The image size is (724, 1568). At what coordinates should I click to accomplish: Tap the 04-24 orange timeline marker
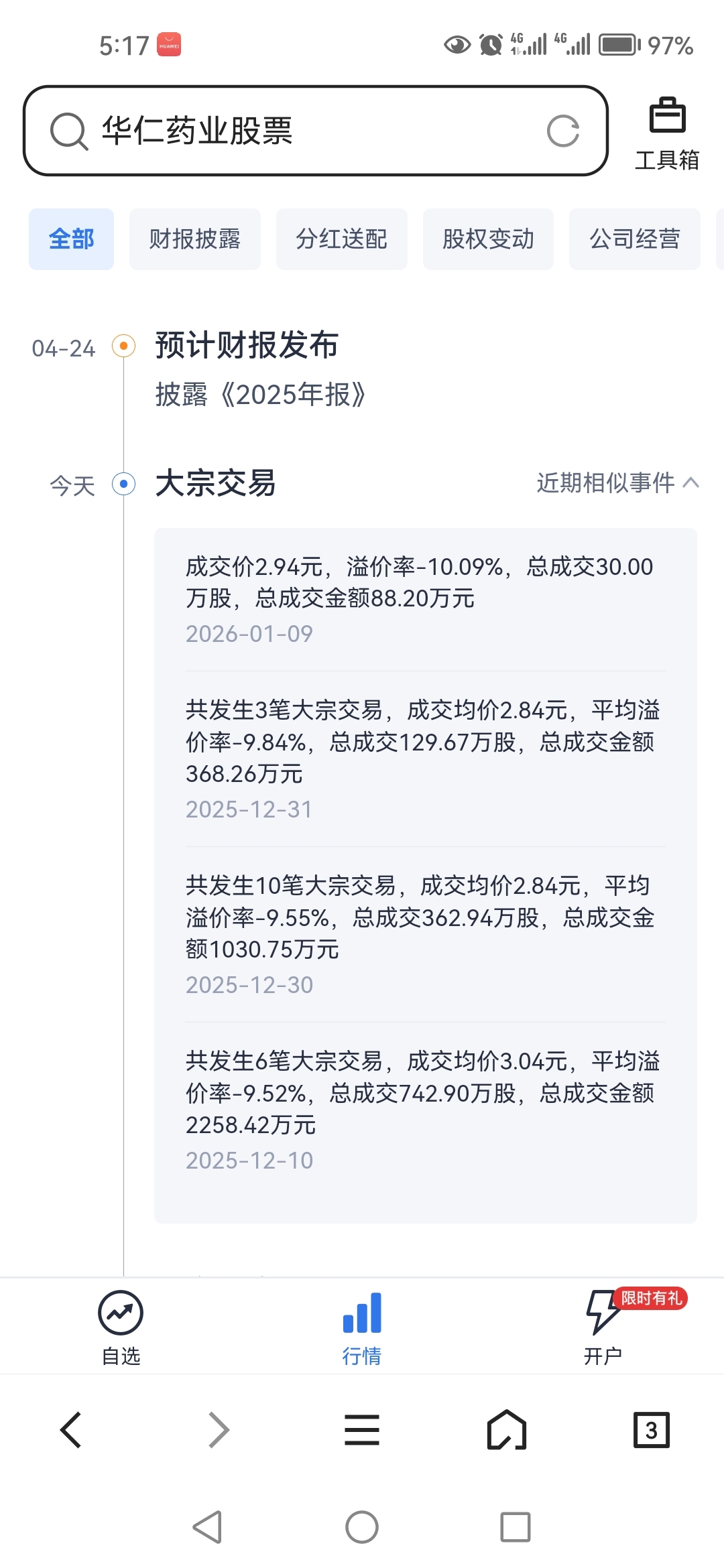pos(123,346)
